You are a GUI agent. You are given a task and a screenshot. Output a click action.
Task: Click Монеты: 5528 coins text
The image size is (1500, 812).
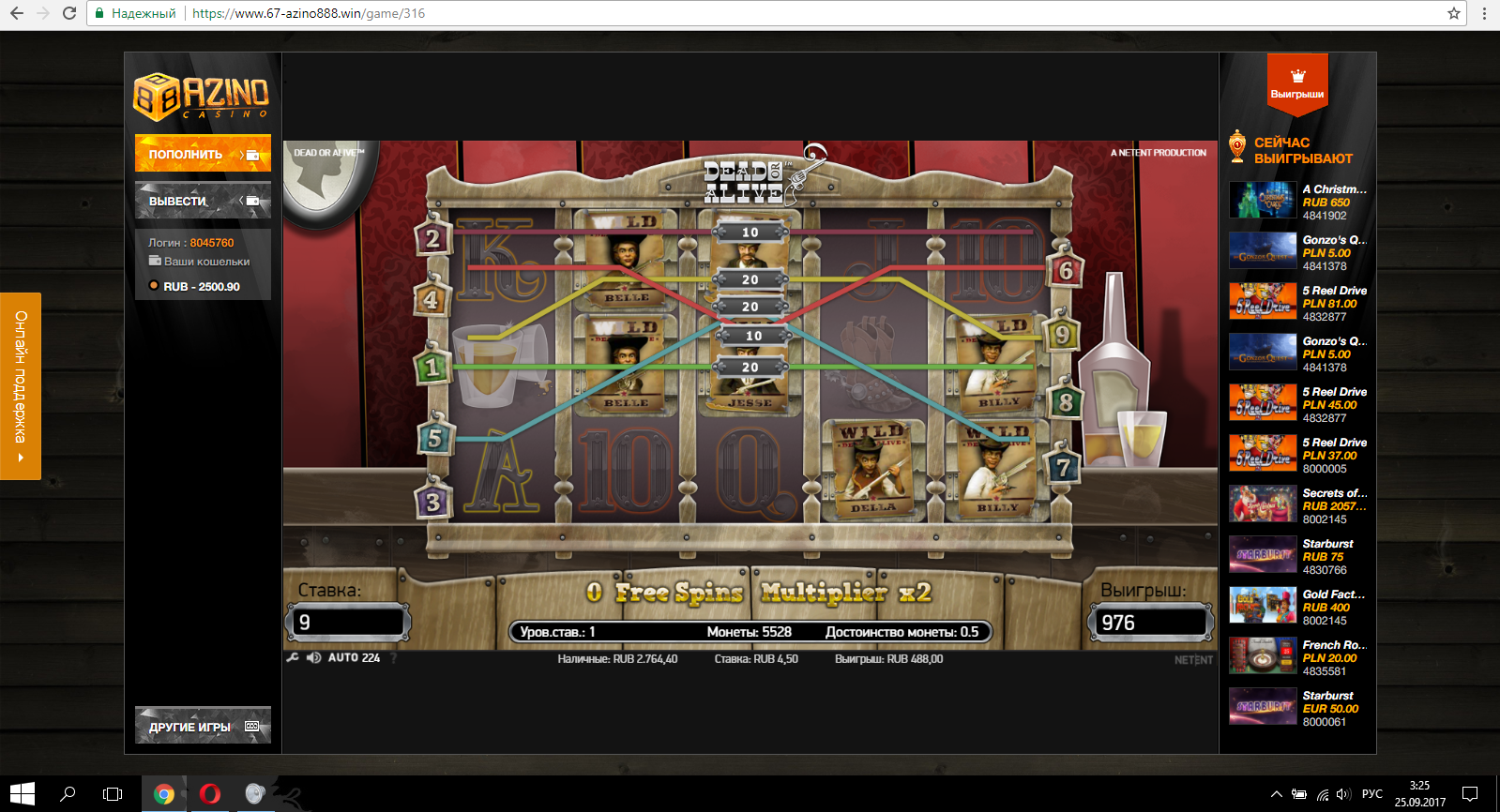click(x=750, y=632)
